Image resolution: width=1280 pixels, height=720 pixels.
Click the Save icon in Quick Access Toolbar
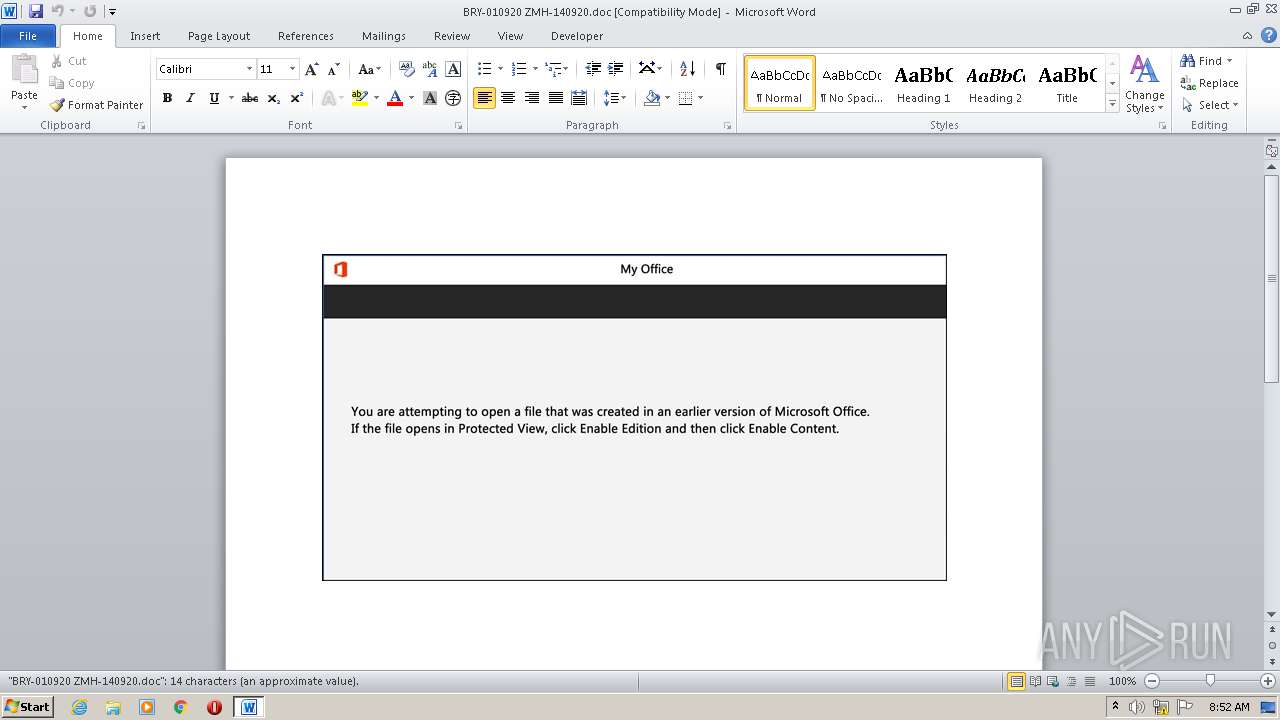36,11
